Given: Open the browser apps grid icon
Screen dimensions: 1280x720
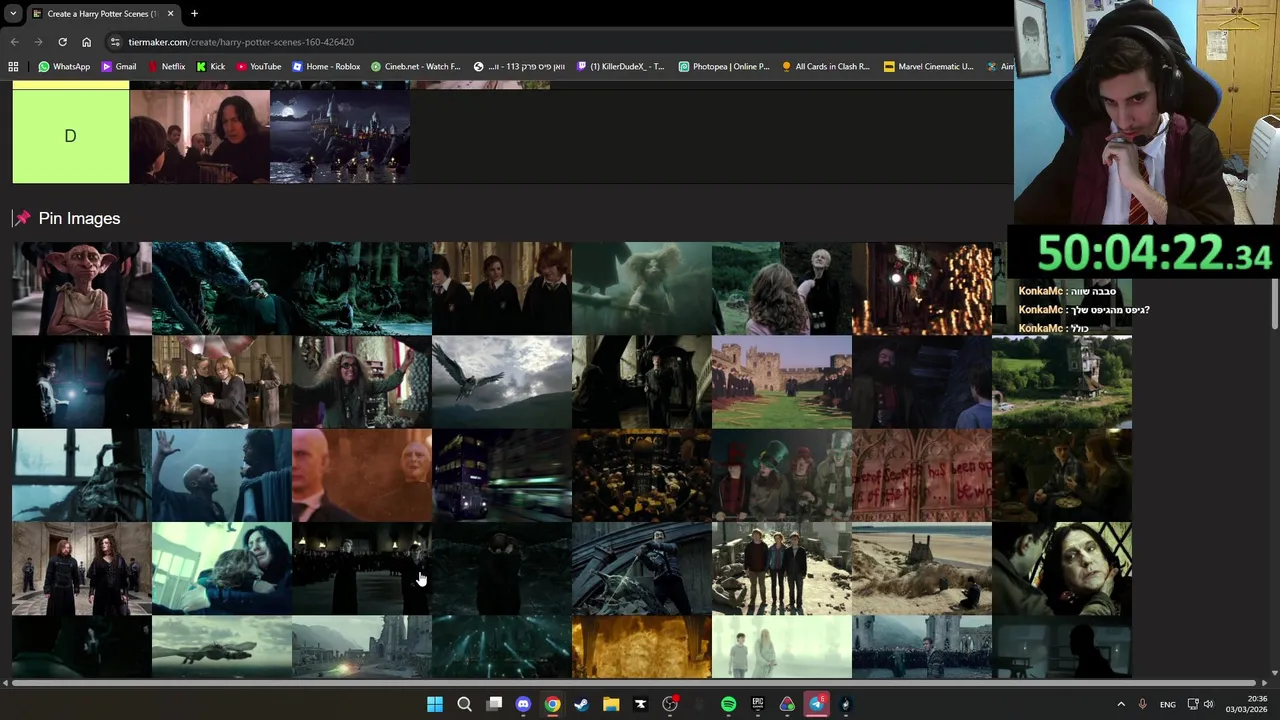Looking at the screenshot, I should (x=13, y=66).
